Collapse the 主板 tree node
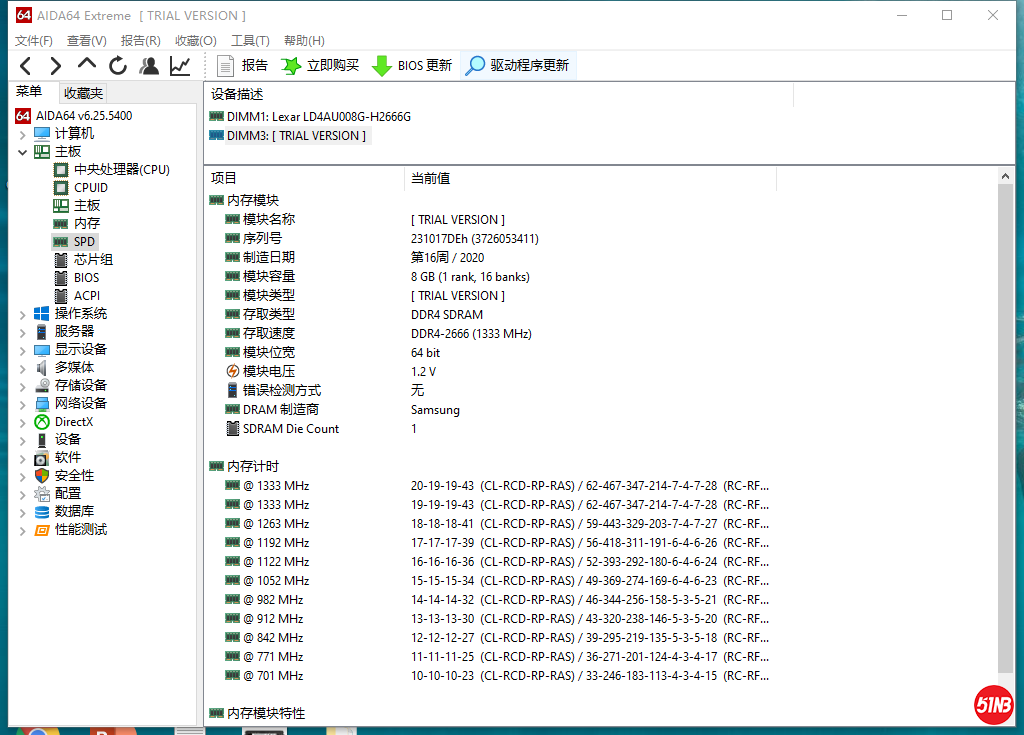Image resolution: width=1024 pixels, height=735 pixels. (23, 152)
